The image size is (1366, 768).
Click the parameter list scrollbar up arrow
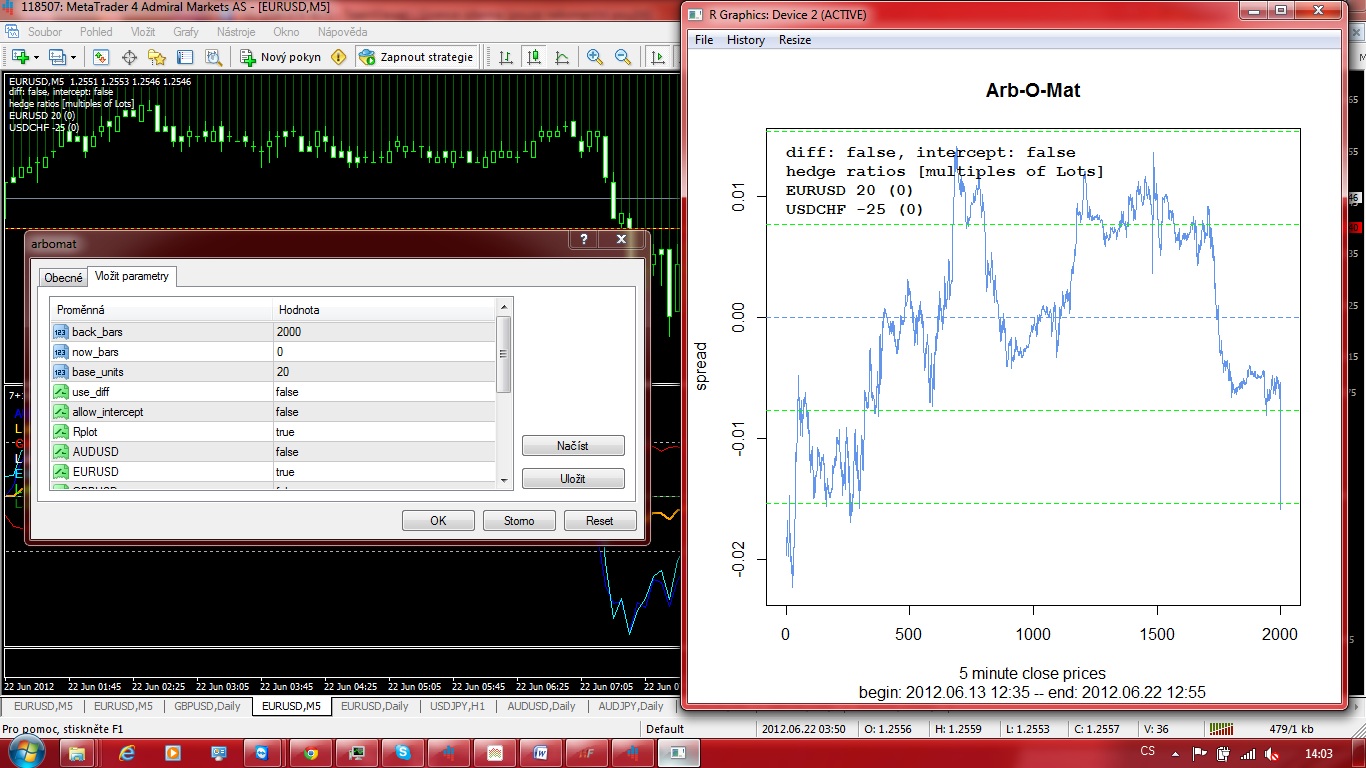[x=504, y=307]
